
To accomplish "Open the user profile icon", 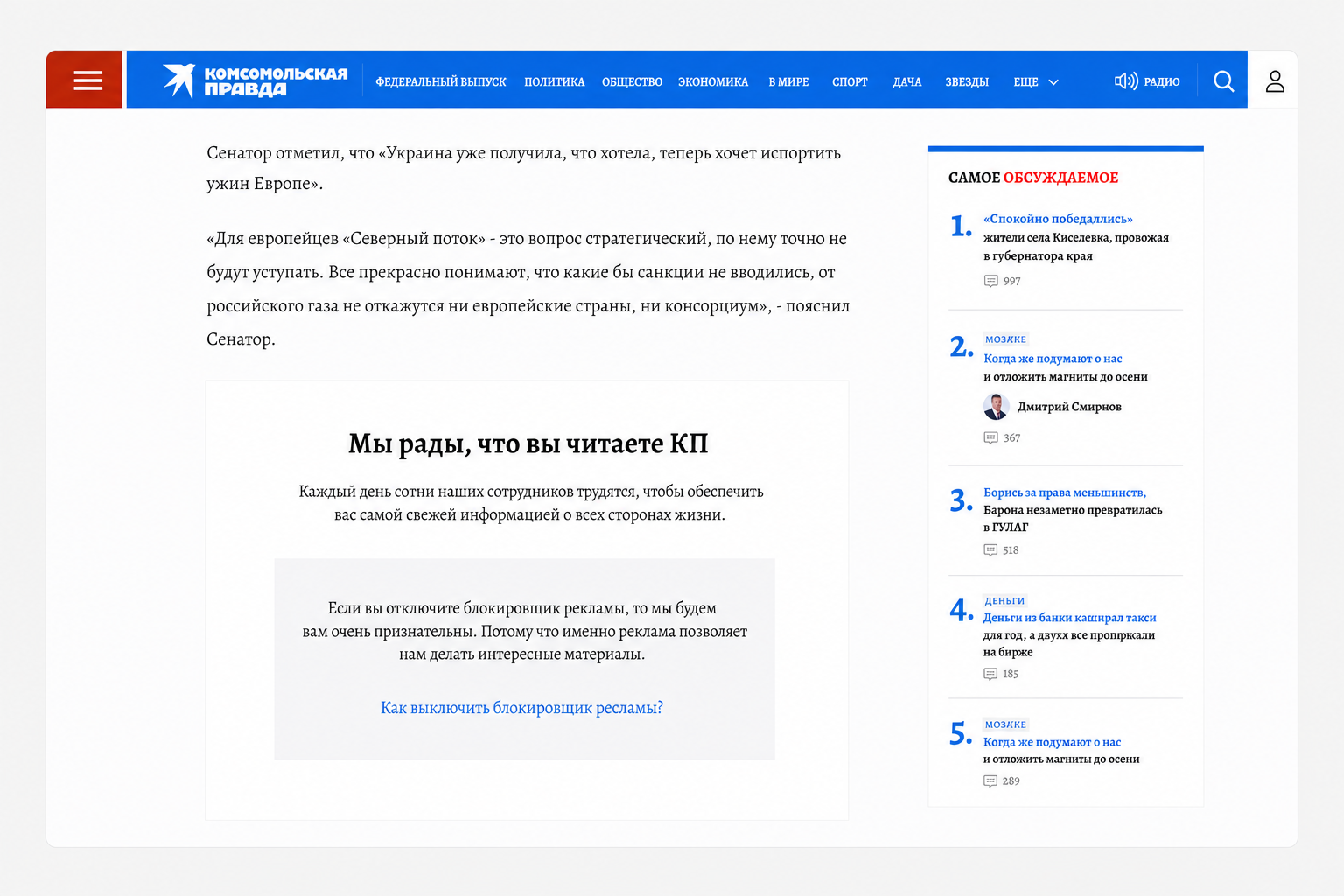I will tap(1275, 81).
